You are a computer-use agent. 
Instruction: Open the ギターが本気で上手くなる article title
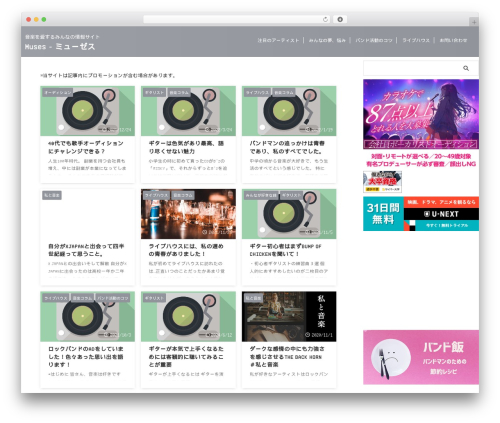186,357
